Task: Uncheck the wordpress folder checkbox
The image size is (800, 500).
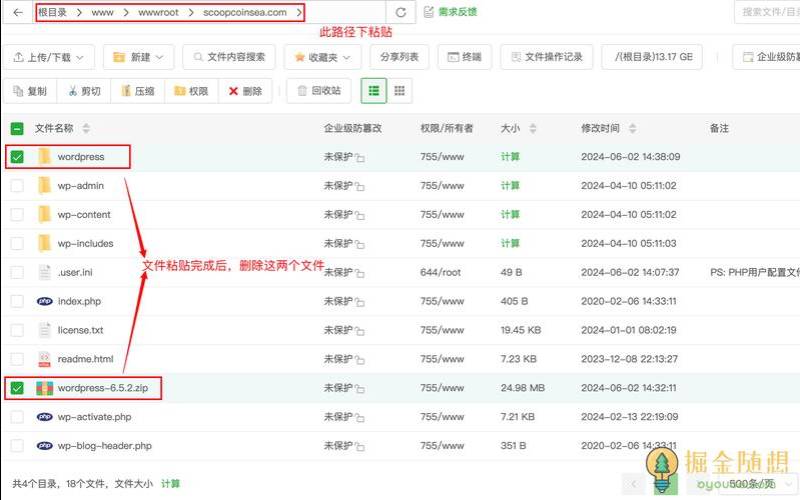Action: [x=17, y=157]
